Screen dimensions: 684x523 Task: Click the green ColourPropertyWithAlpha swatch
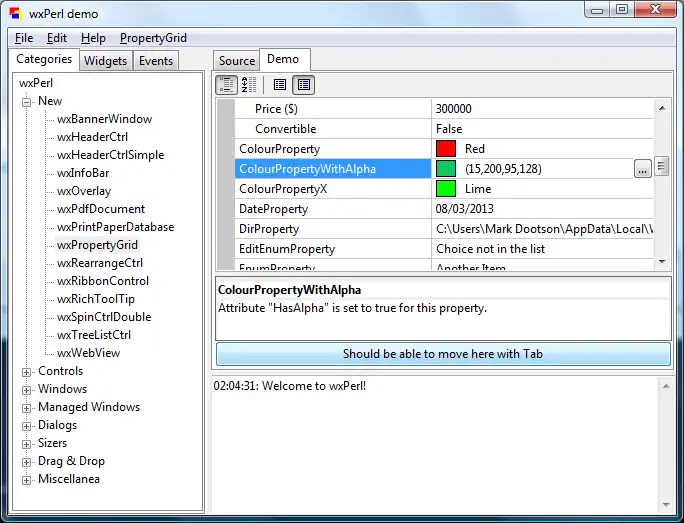[446, 169]
